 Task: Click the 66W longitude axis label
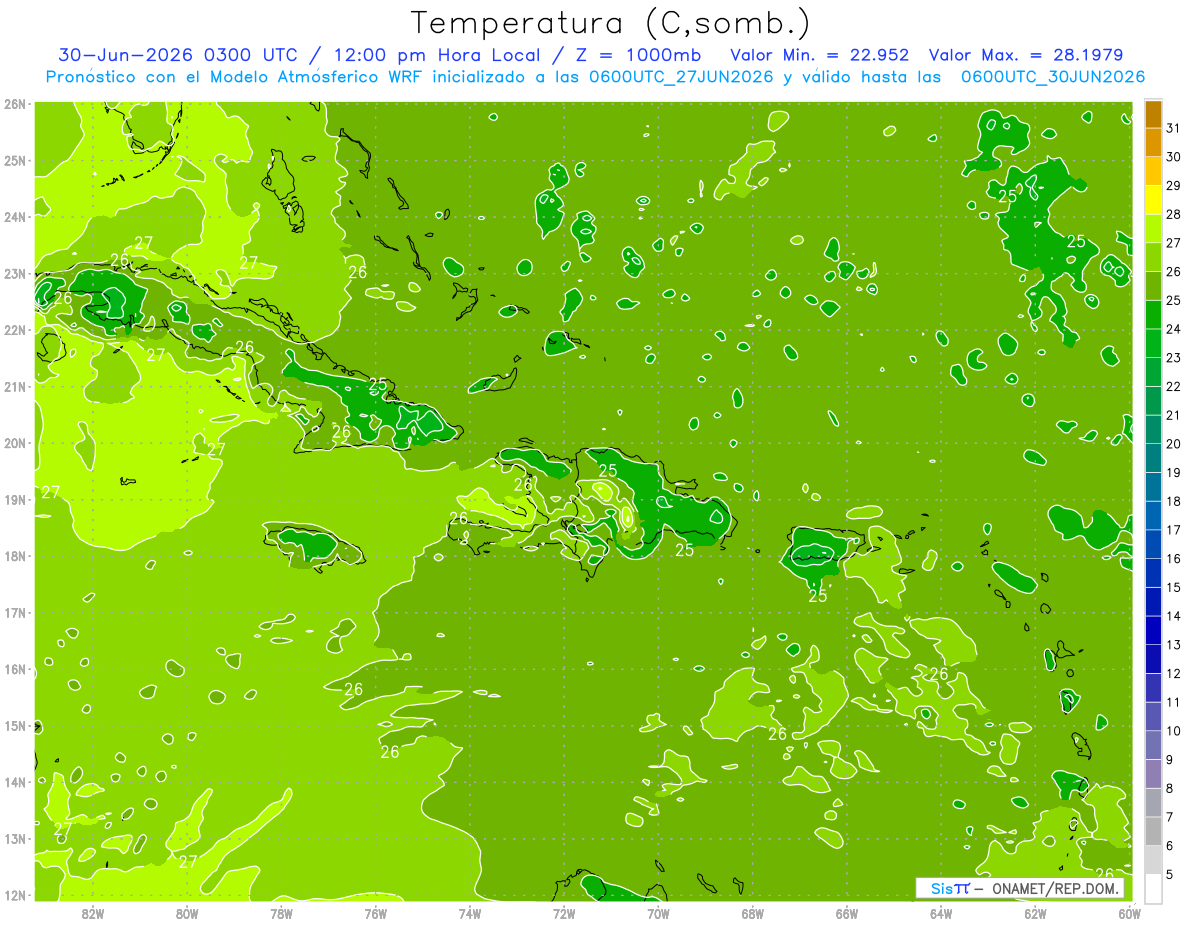point(846,913)
